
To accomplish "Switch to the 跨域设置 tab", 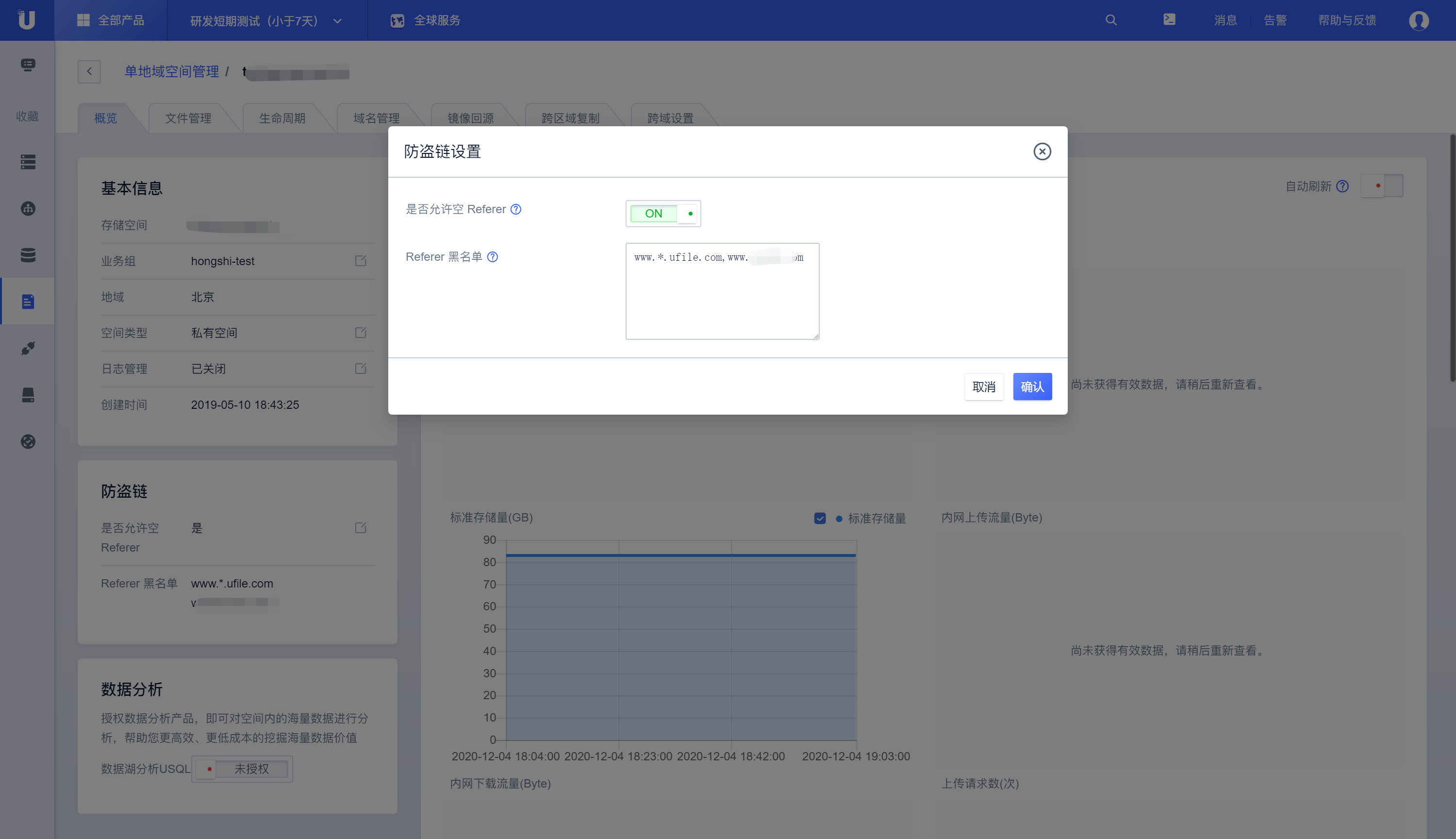I will pyautogui.click(x=670, y=118).
